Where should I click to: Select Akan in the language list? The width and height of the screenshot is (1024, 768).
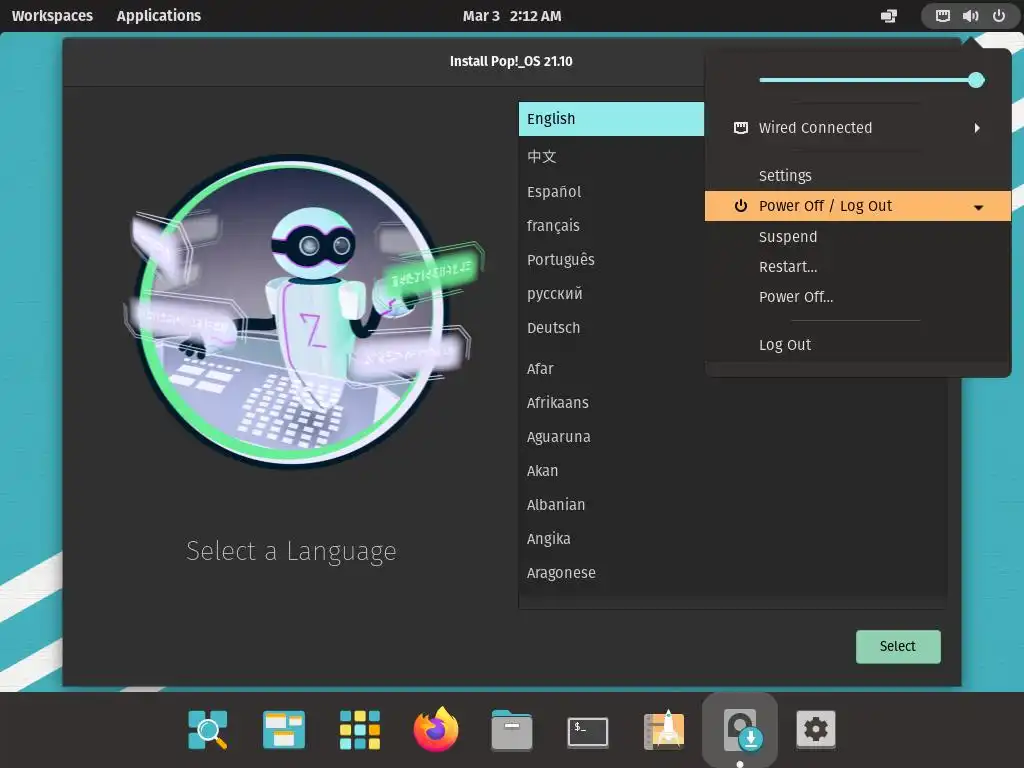pos(733,471)
